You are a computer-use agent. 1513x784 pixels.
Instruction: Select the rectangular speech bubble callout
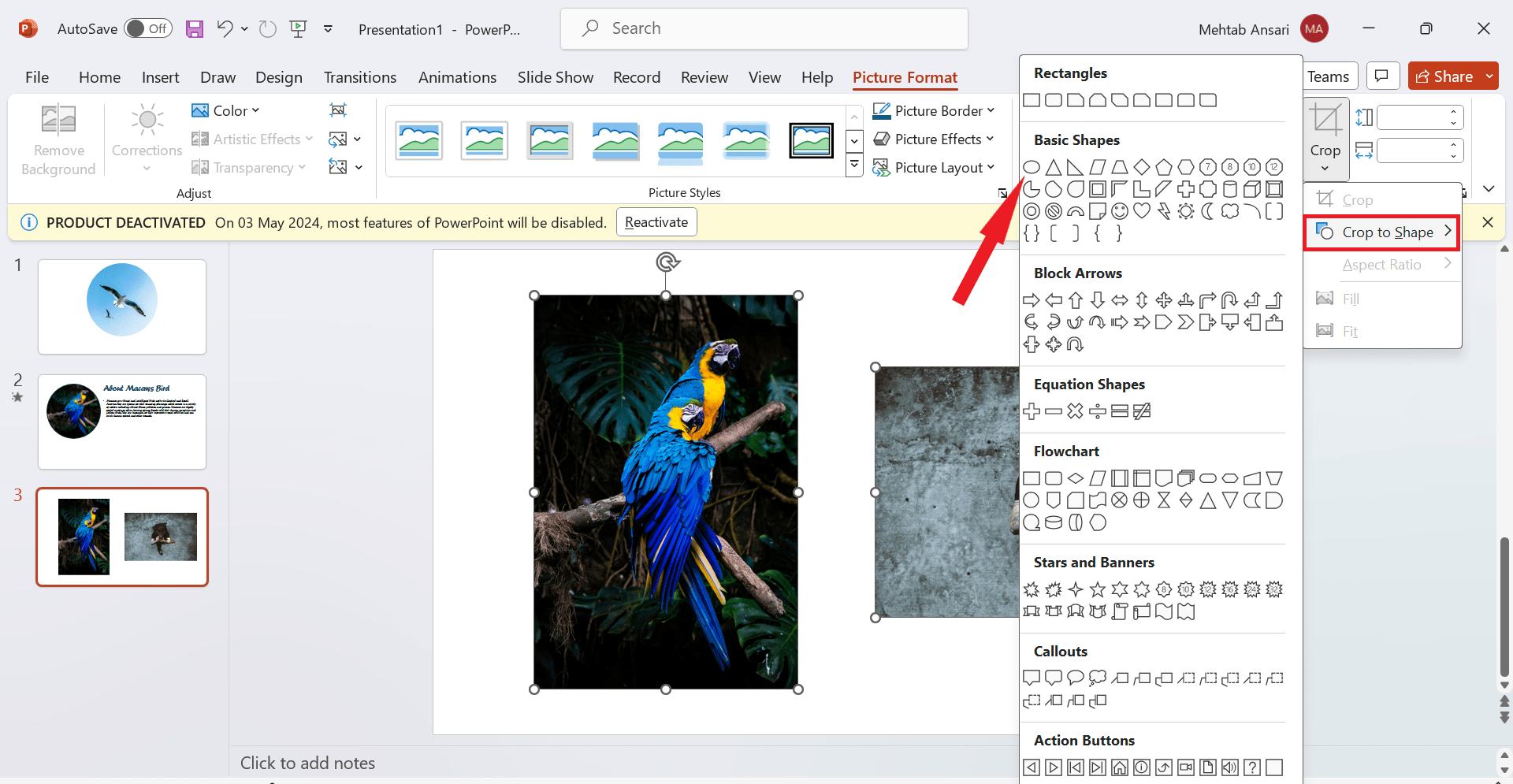(x=1031, y=678)
